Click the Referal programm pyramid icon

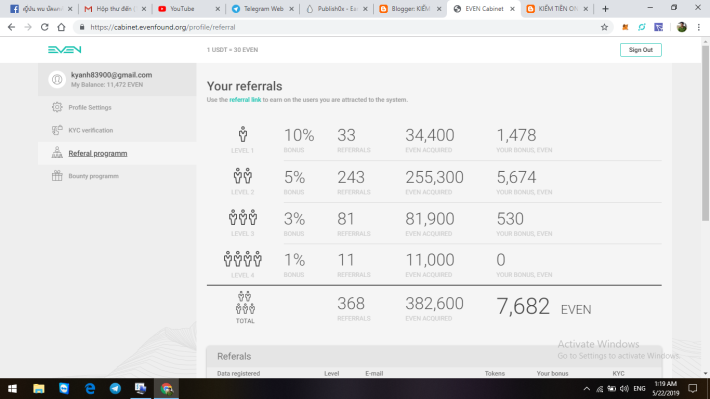pyautogui.click(x=57, y=153)
